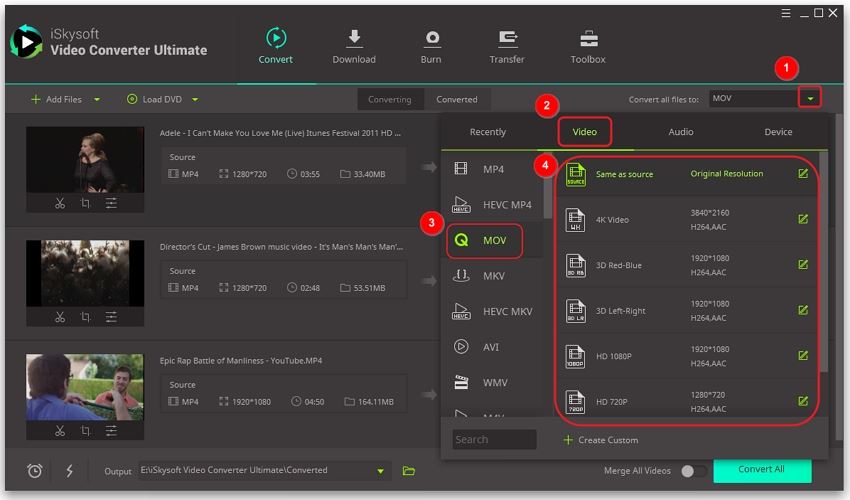This screenshot has height=500, width=850.
Task: Toggle high speed conversion lightning icon
Action: coord(69,471)
